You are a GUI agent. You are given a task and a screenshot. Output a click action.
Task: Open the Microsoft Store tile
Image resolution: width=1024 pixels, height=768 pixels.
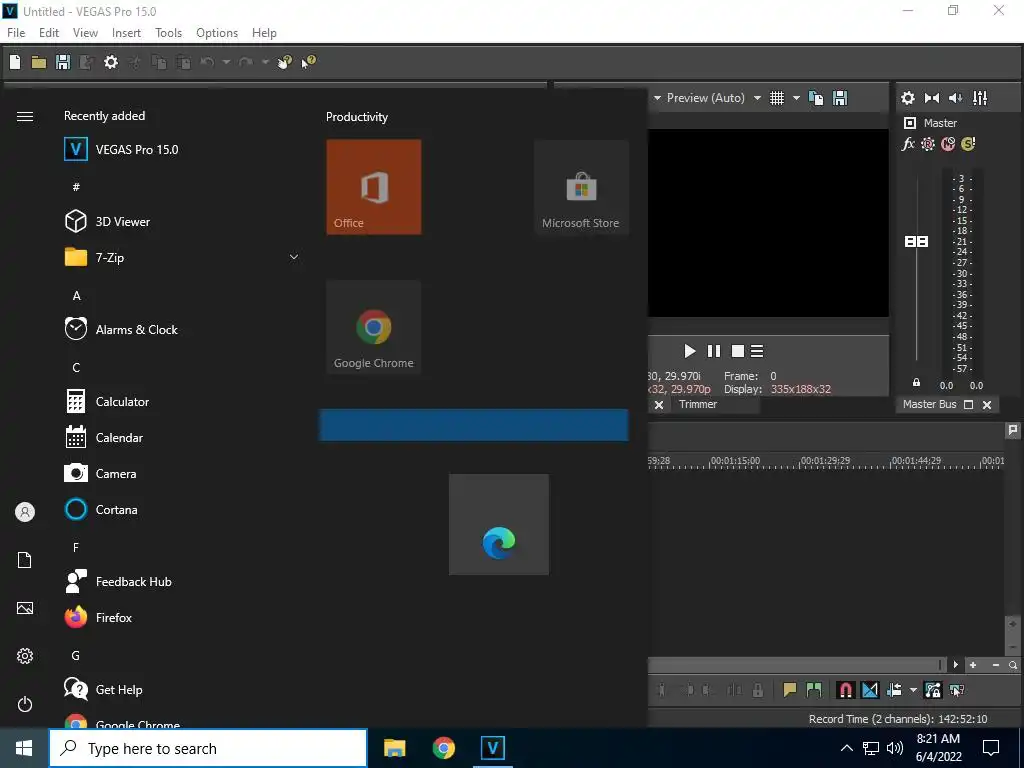pyautogui.click(x=581, y=187)
